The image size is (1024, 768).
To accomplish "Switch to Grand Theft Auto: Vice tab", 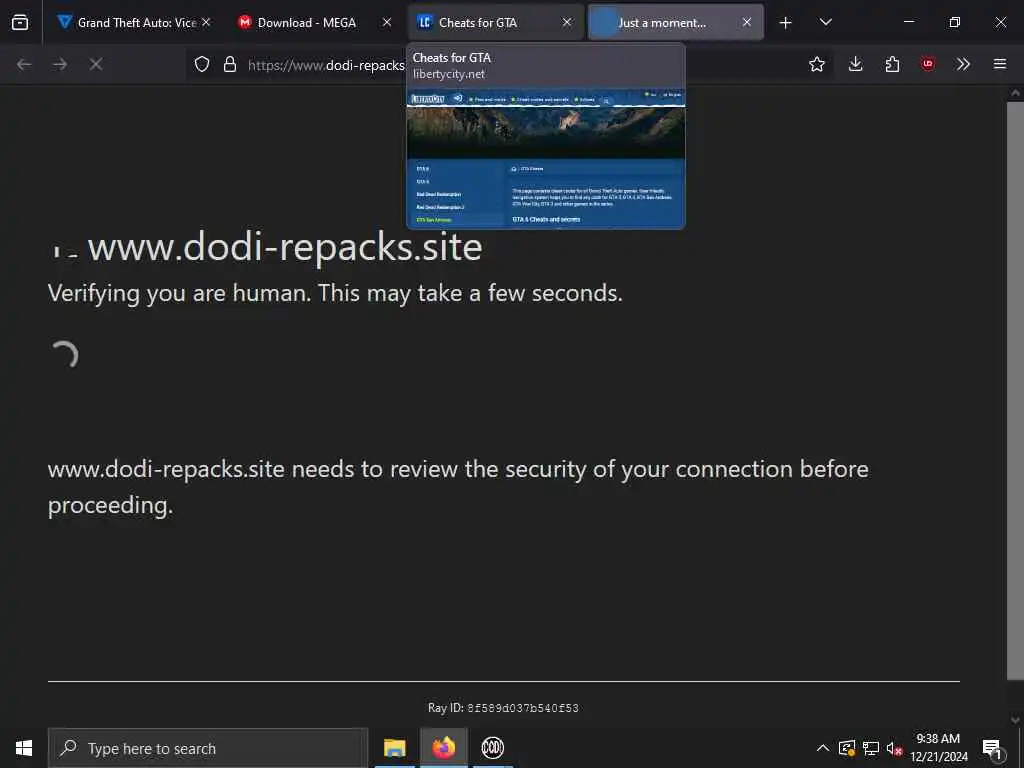I will (x=133, y=22).
